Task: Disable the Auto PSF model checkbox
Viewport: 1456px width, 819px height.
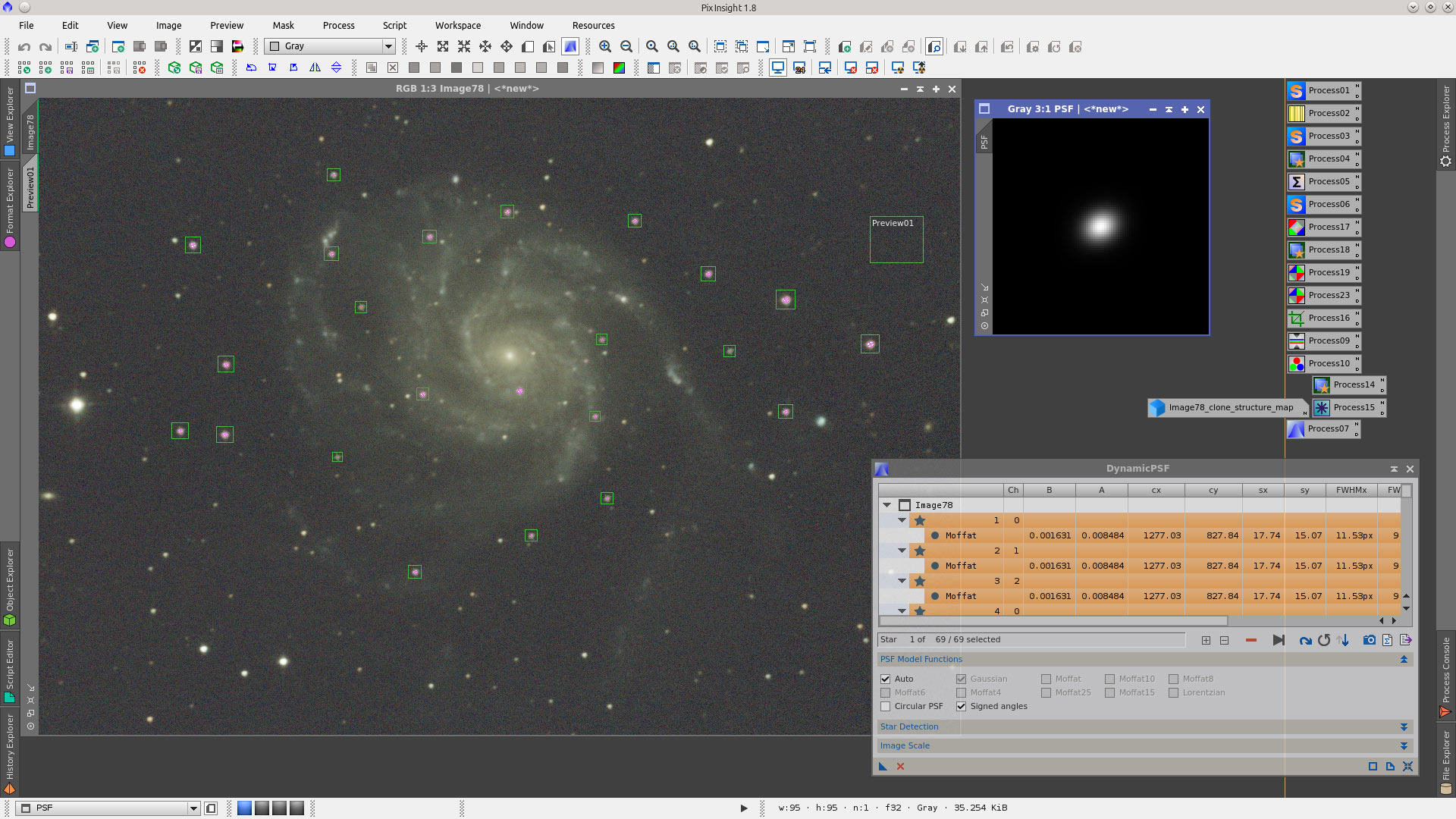Action: (886, 679)
